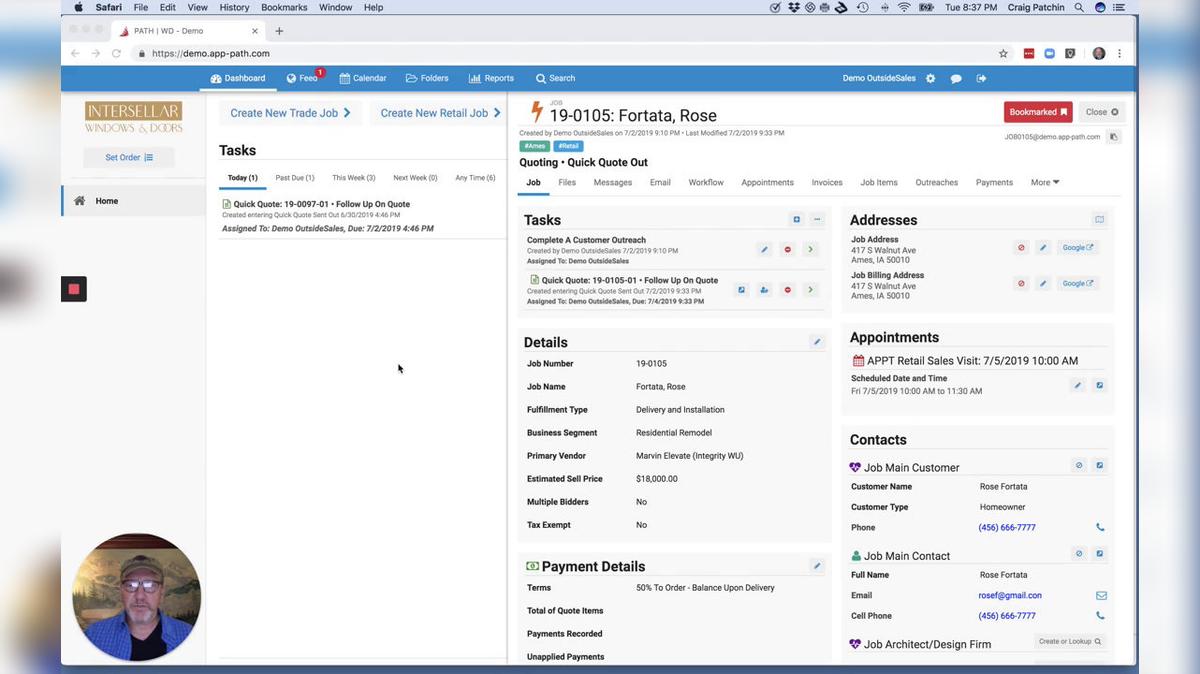Open Job Main Contact record link icon
This screenshot has height=674, width=1200.
(x=1100, y=553)
